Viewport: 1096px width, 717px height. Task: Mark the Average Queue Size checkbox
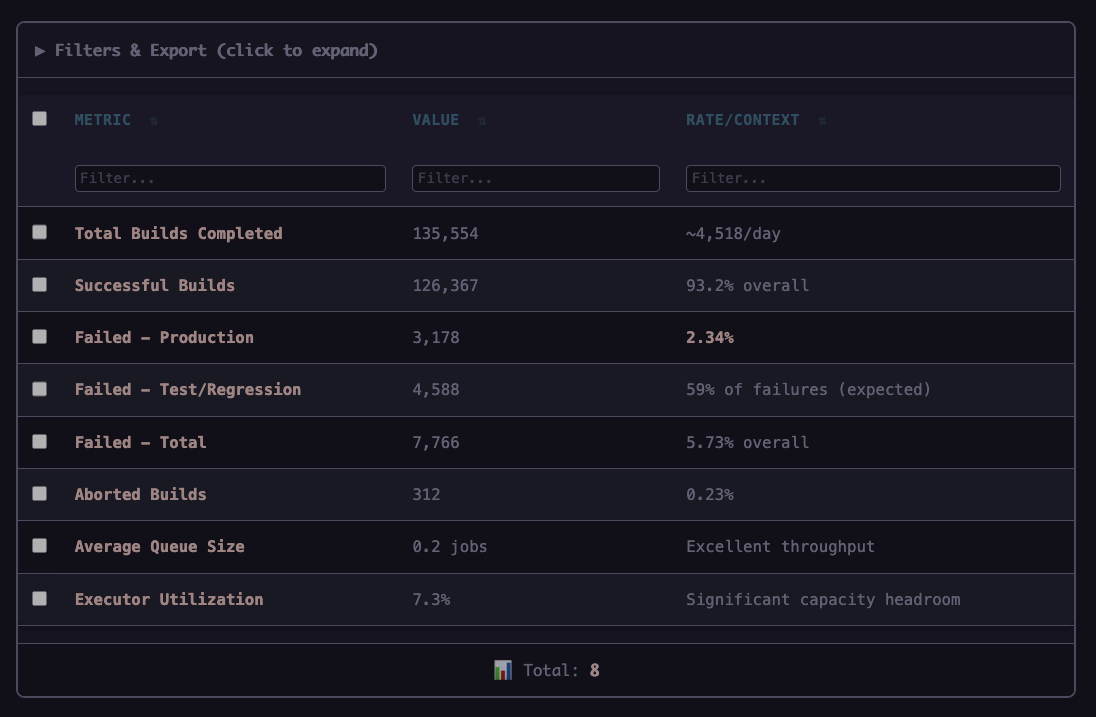tap(40, 546)
